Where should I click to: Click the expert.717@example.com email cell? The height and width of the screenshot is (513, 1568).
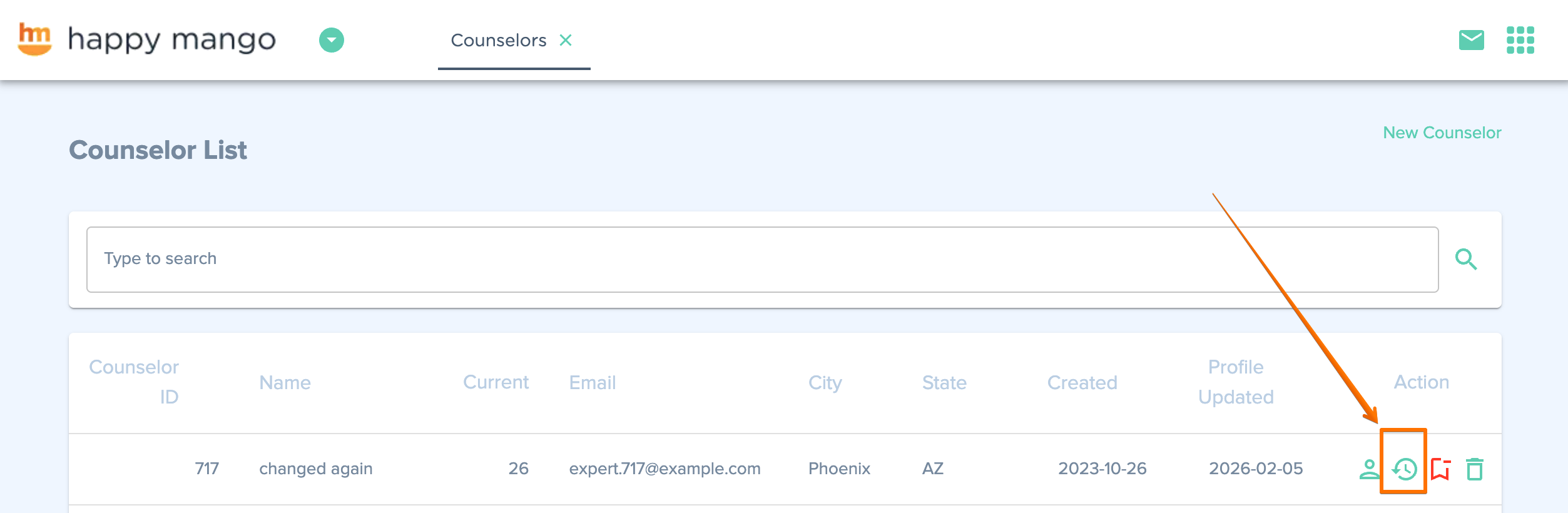[664, 469]
